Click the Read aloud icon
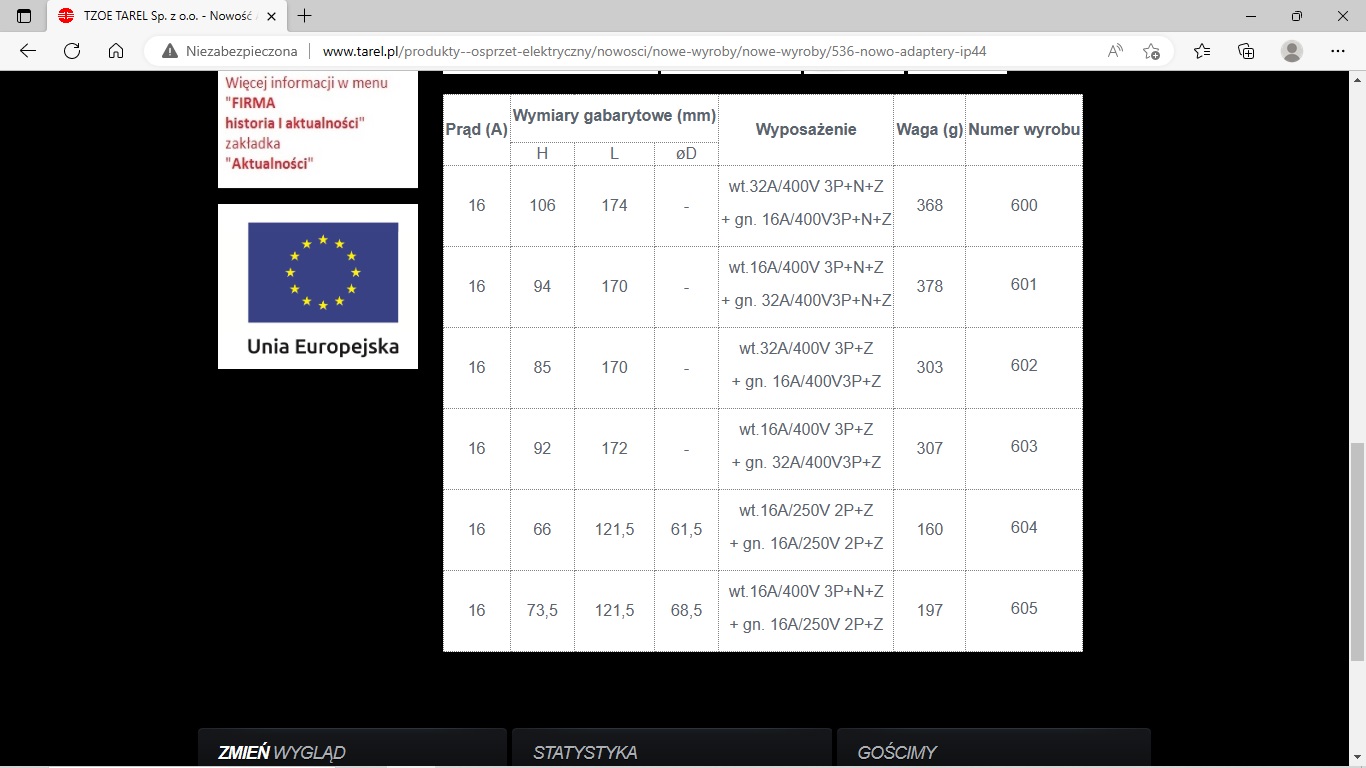1366x768 pixels. coord(1115,51)
